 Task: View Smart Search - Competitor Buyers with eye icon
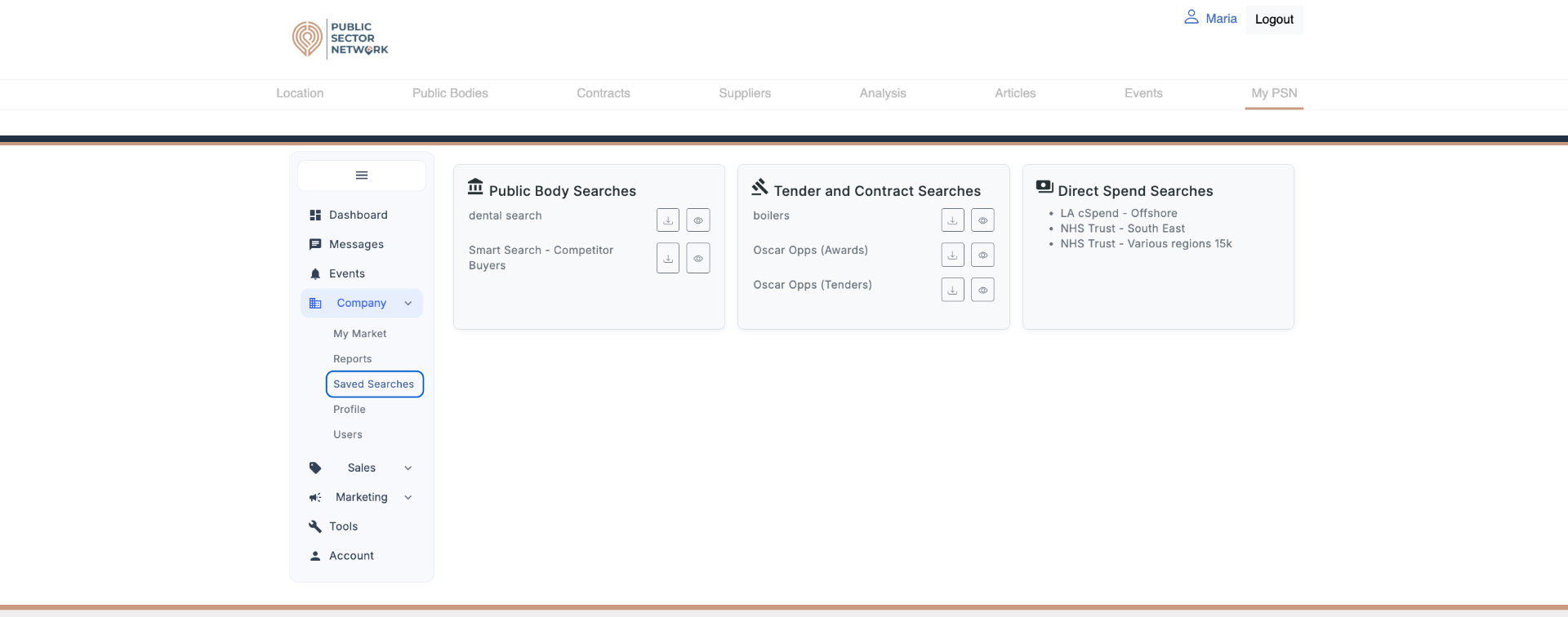(698, 259)
